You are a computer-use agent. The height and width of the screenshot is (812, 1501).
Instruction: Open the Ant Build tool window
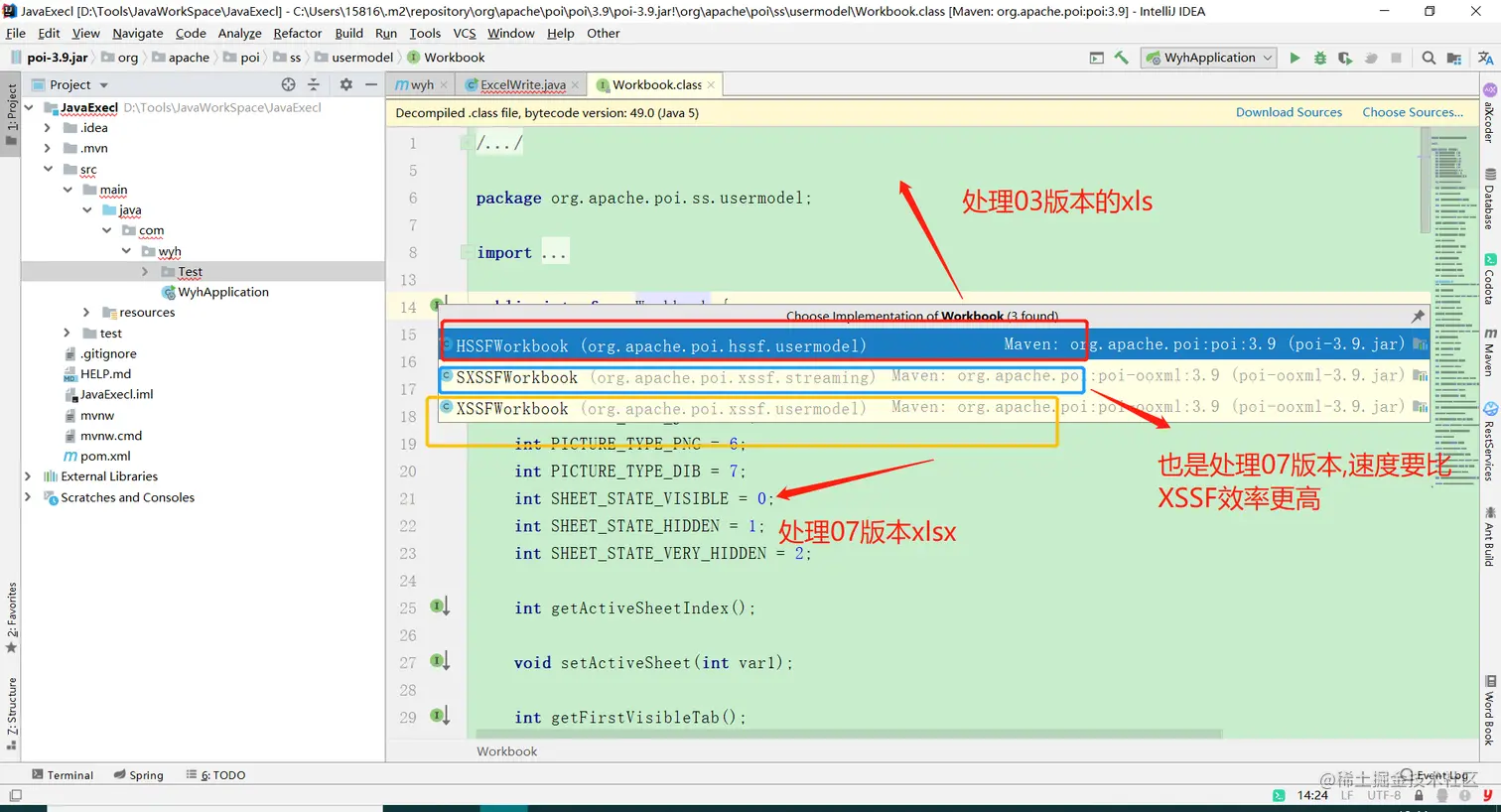pos(1490,536)
